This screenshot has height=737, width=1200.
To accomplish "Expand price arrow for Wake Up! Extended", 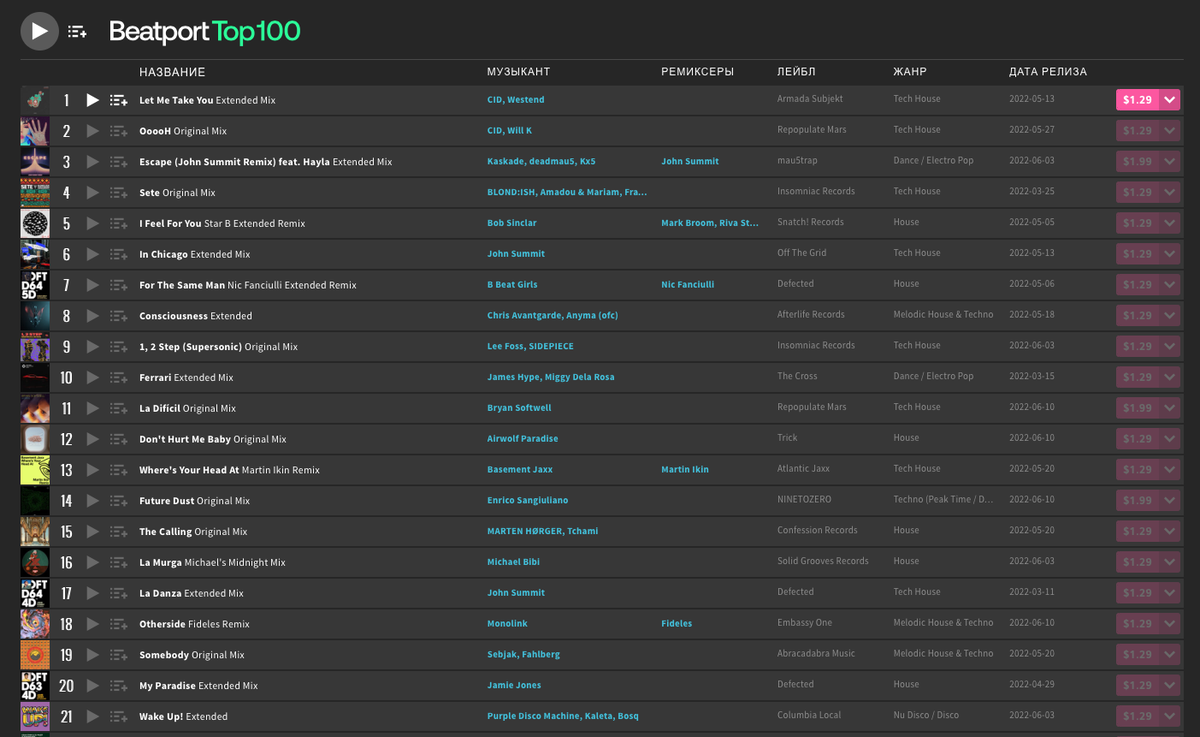I will pyautogui.click(x=1169, y=717).
